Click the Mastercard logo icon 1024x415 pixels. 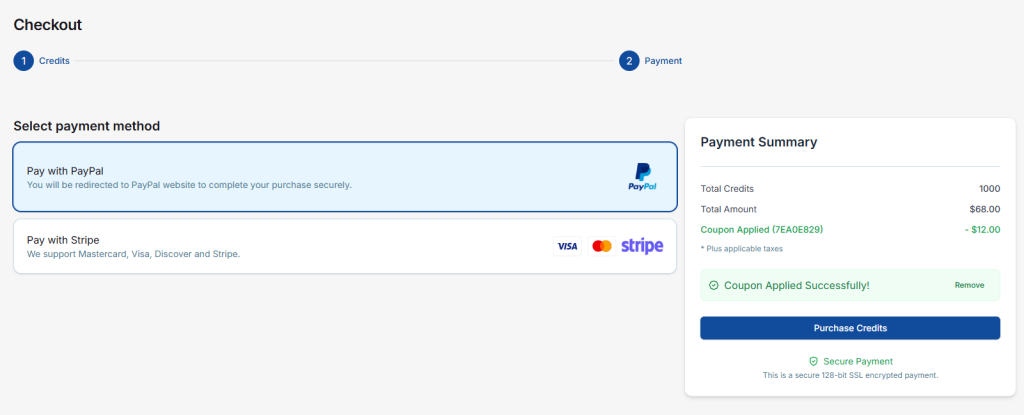click(x=601, y=246)
